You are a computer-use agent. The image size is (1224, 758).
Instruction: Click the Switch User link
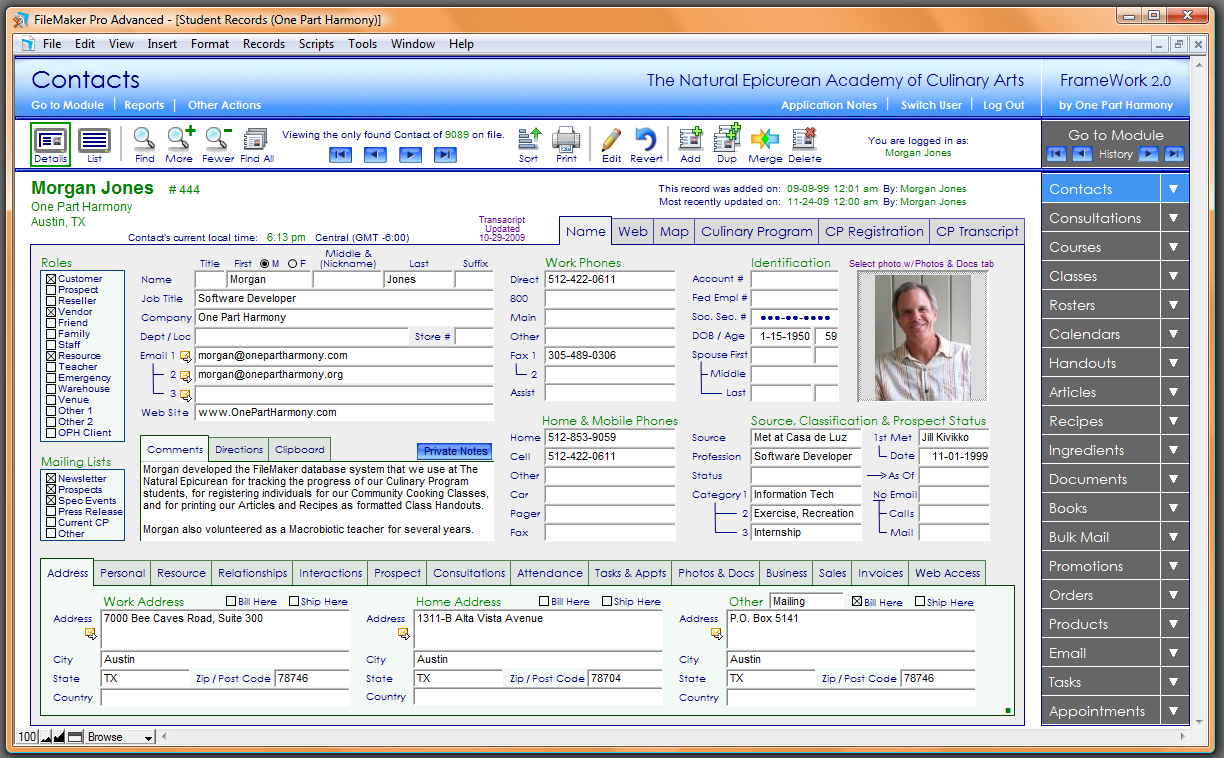pyautogui.click(x=931, y=105)
